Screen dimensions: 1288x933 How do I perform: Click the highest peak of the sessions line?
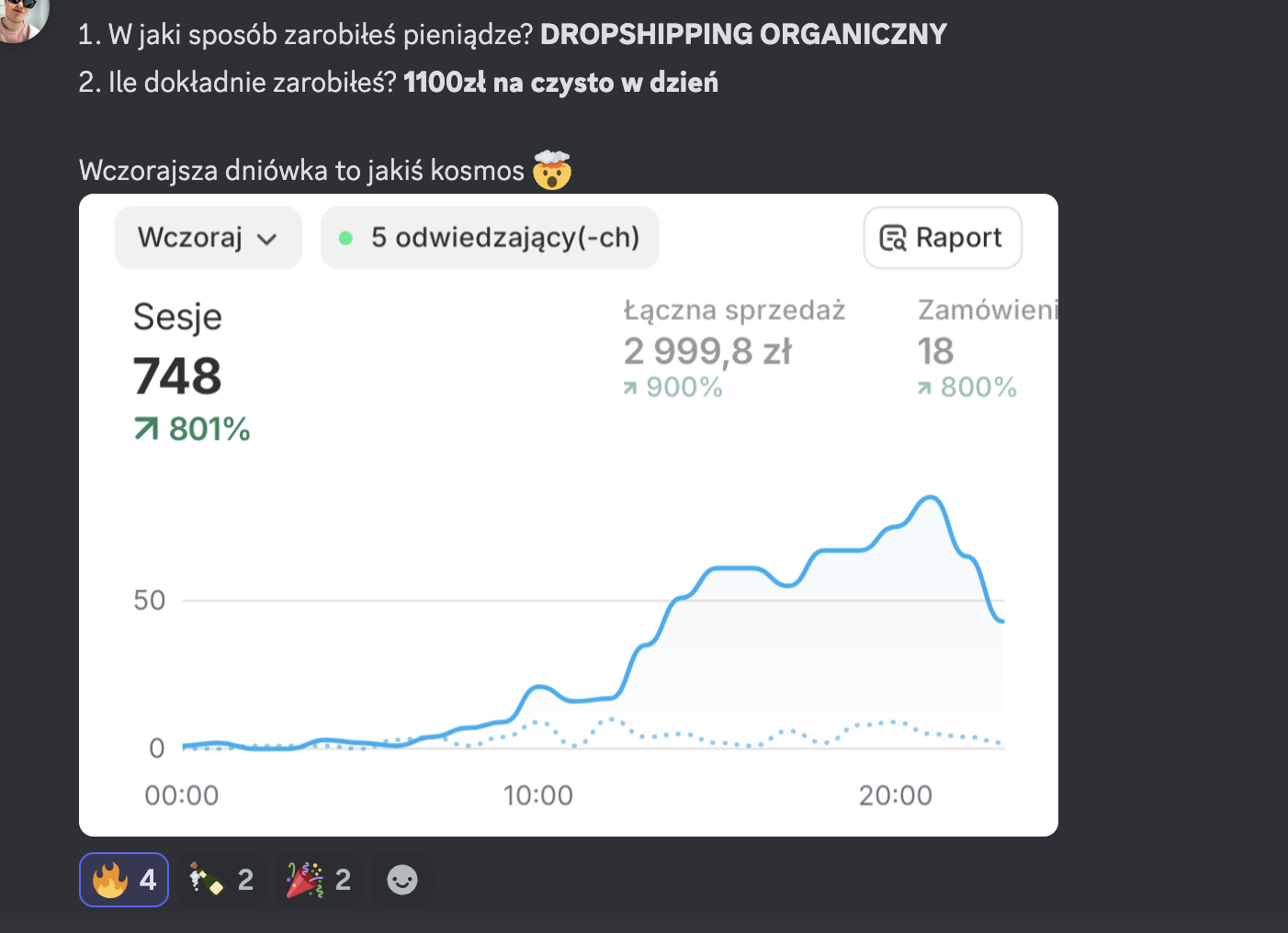(x=931, y=498)
